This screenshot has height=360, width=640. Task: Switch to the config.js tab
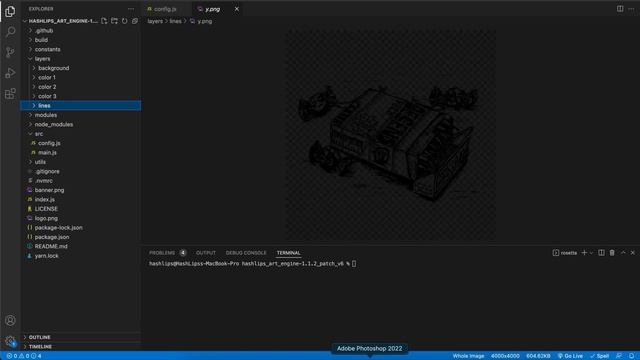click(x=165, y=9)
